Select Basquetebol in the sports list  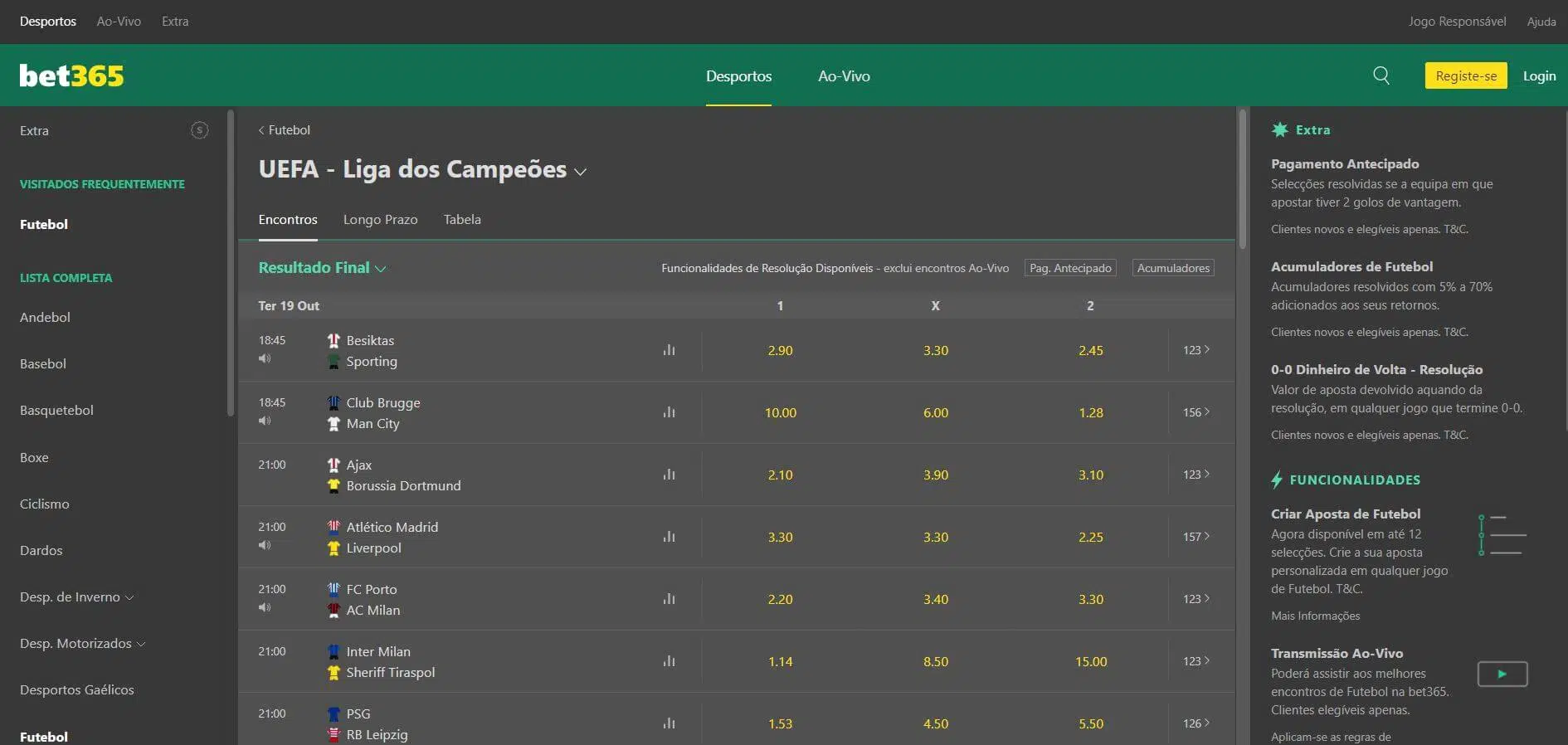pos(56,410)
